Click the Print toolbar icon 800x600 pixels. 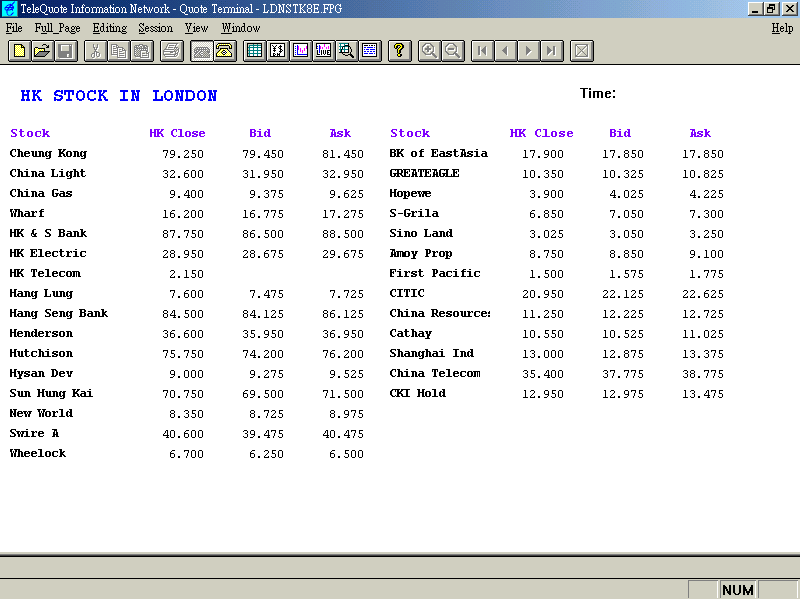click(x=172, y=51)
